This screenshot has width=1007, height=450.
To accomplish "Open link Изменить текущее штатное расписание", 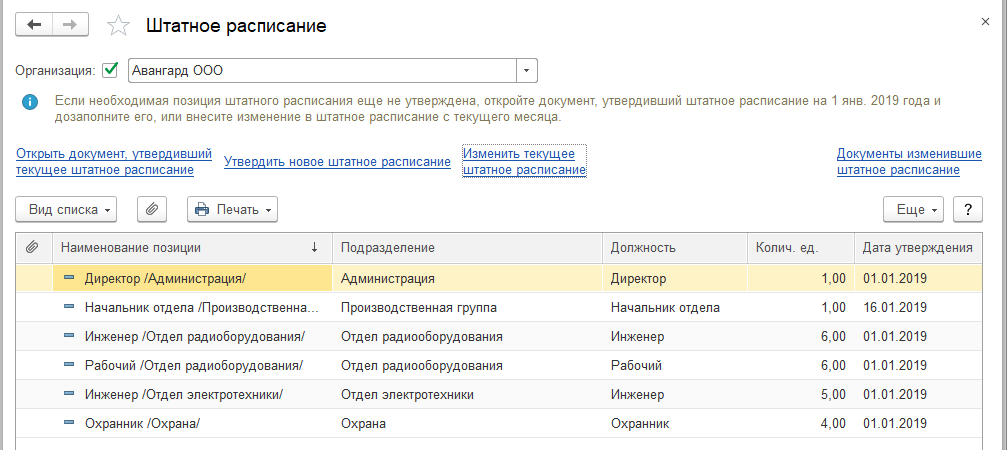I will pos(524,162).
